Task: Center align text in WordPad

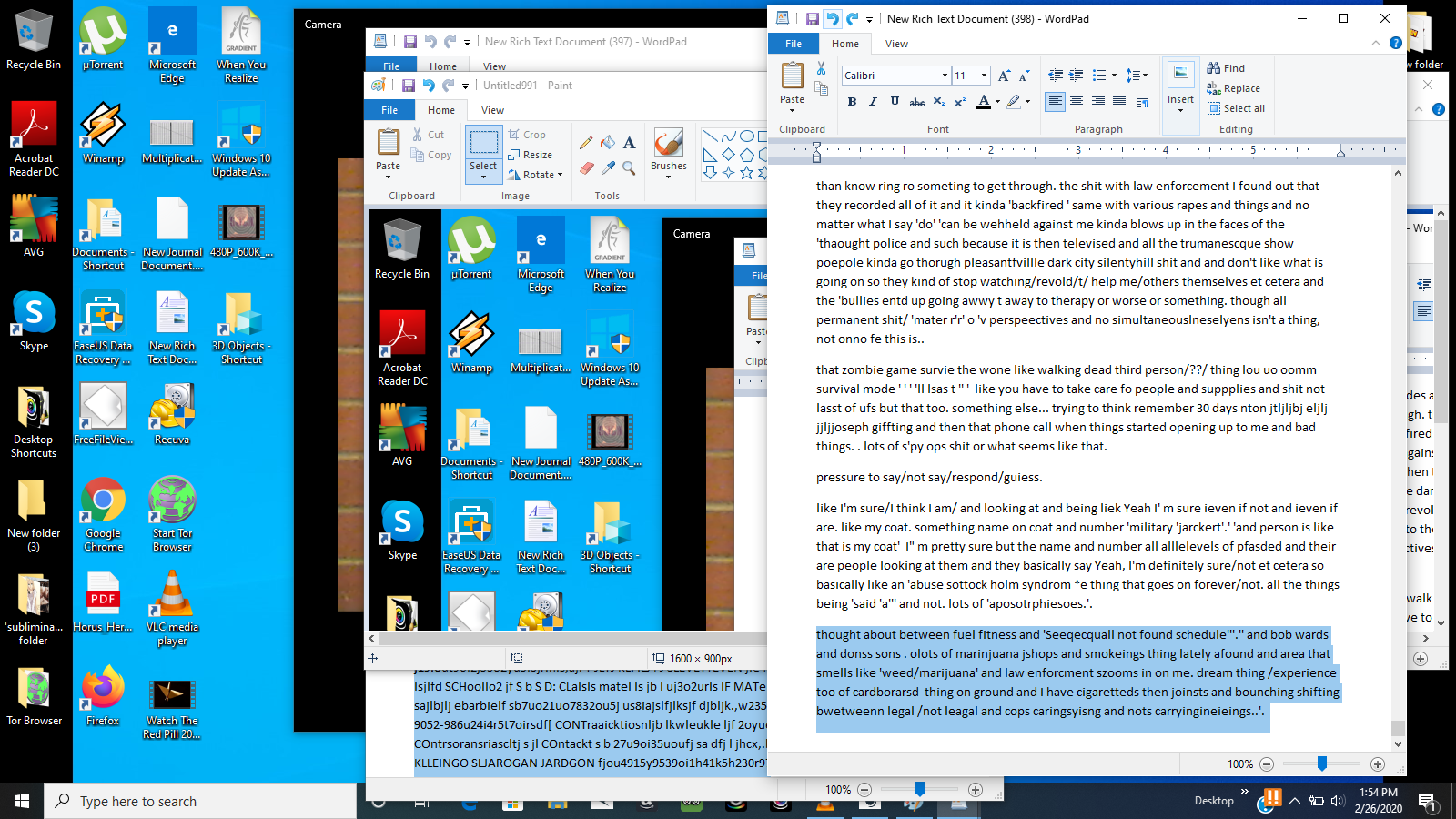Action: click(1077, 101)
